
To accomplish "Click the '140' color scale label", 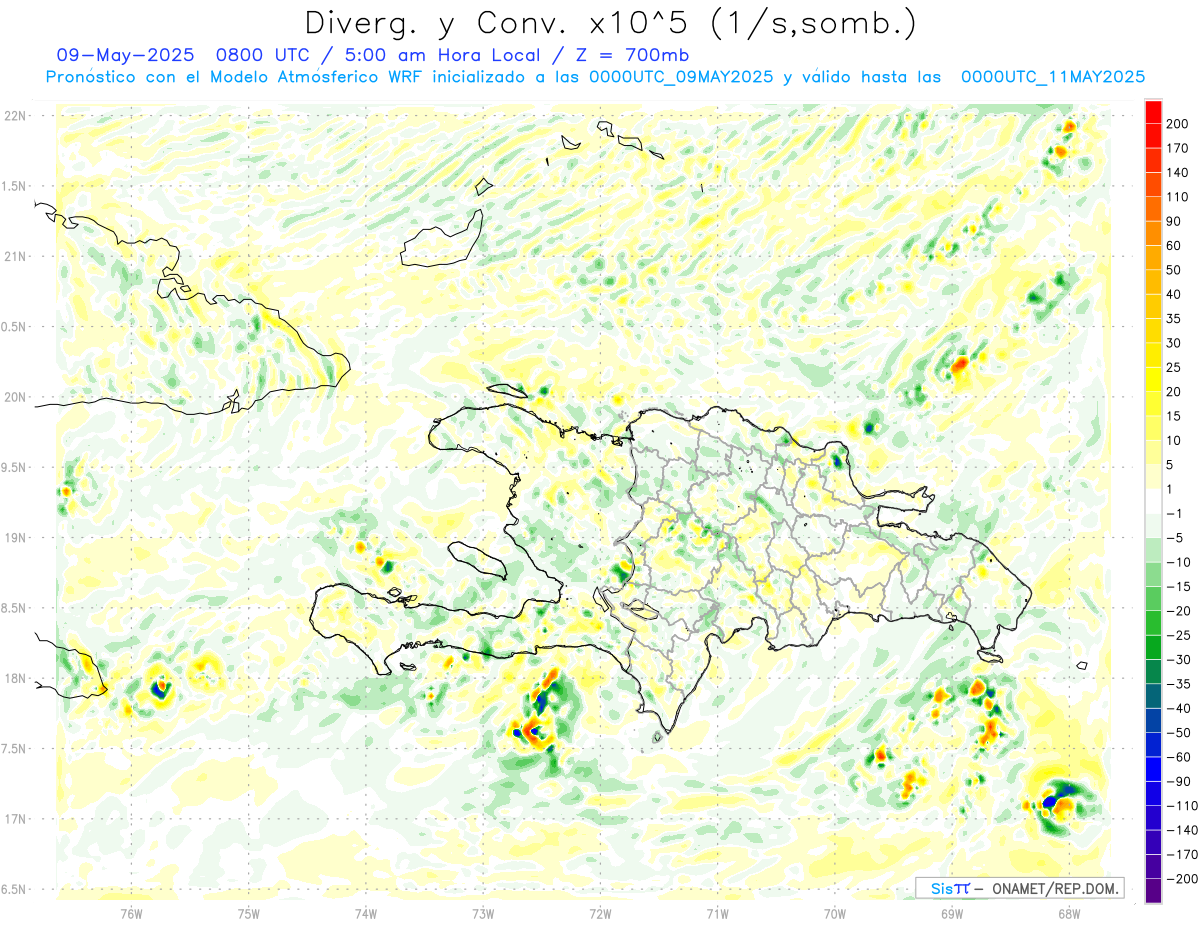I will [x=1178, y=173].
